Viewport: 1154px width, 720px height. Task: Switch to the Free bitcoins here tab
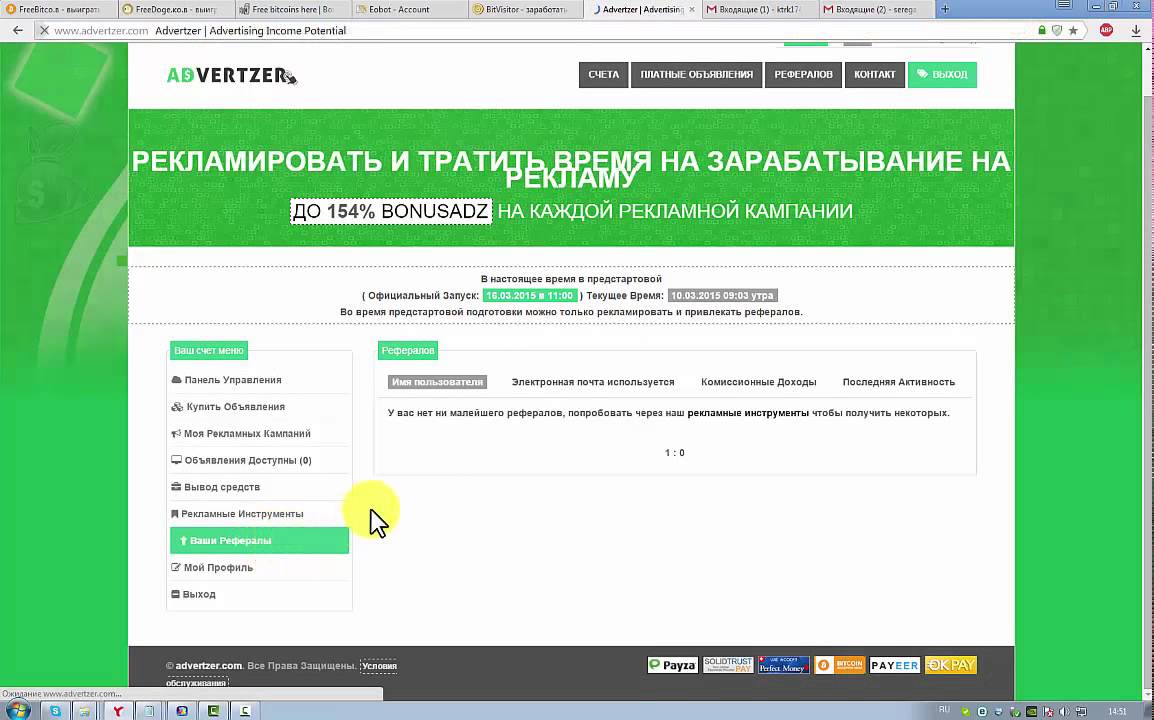[292, 10]
